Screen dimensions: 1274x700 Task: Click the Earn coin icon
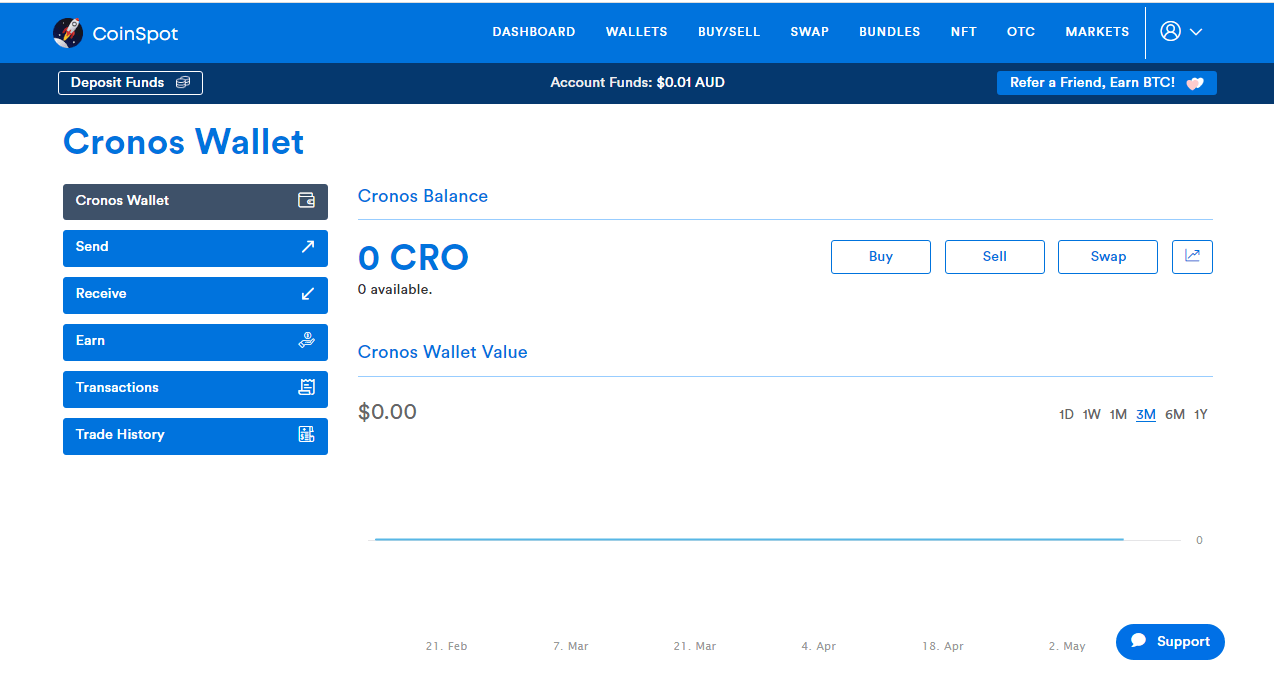click(x=307, y=341)
